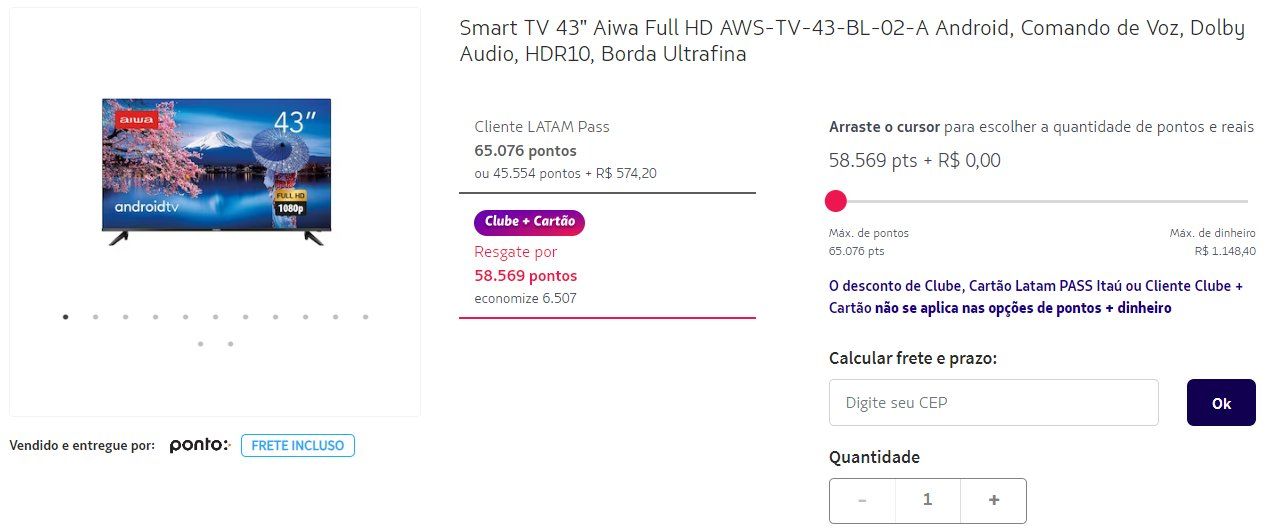Click the FRETE INCLUSO badge

[x=298, y=445]
